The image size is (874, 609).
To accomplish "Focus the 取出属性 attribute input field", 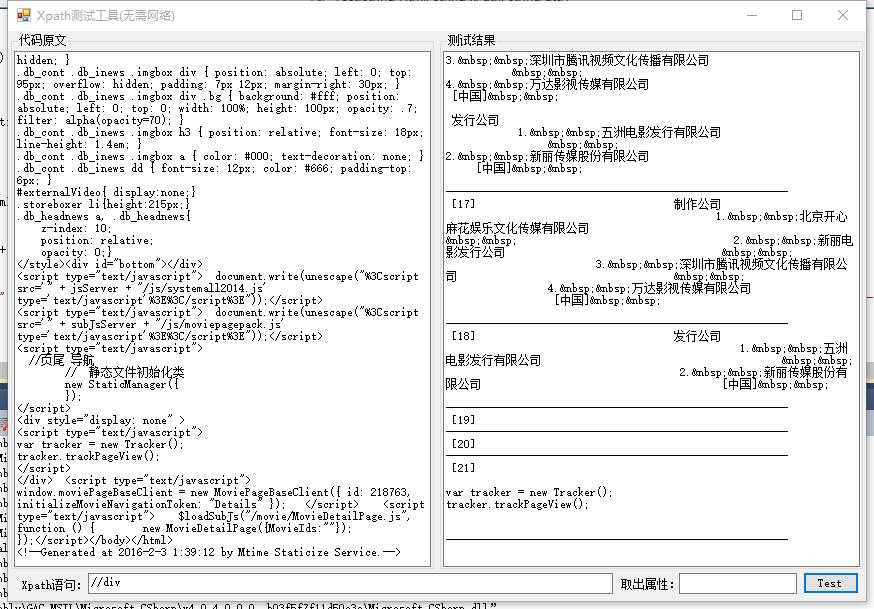I will (737, 583).
